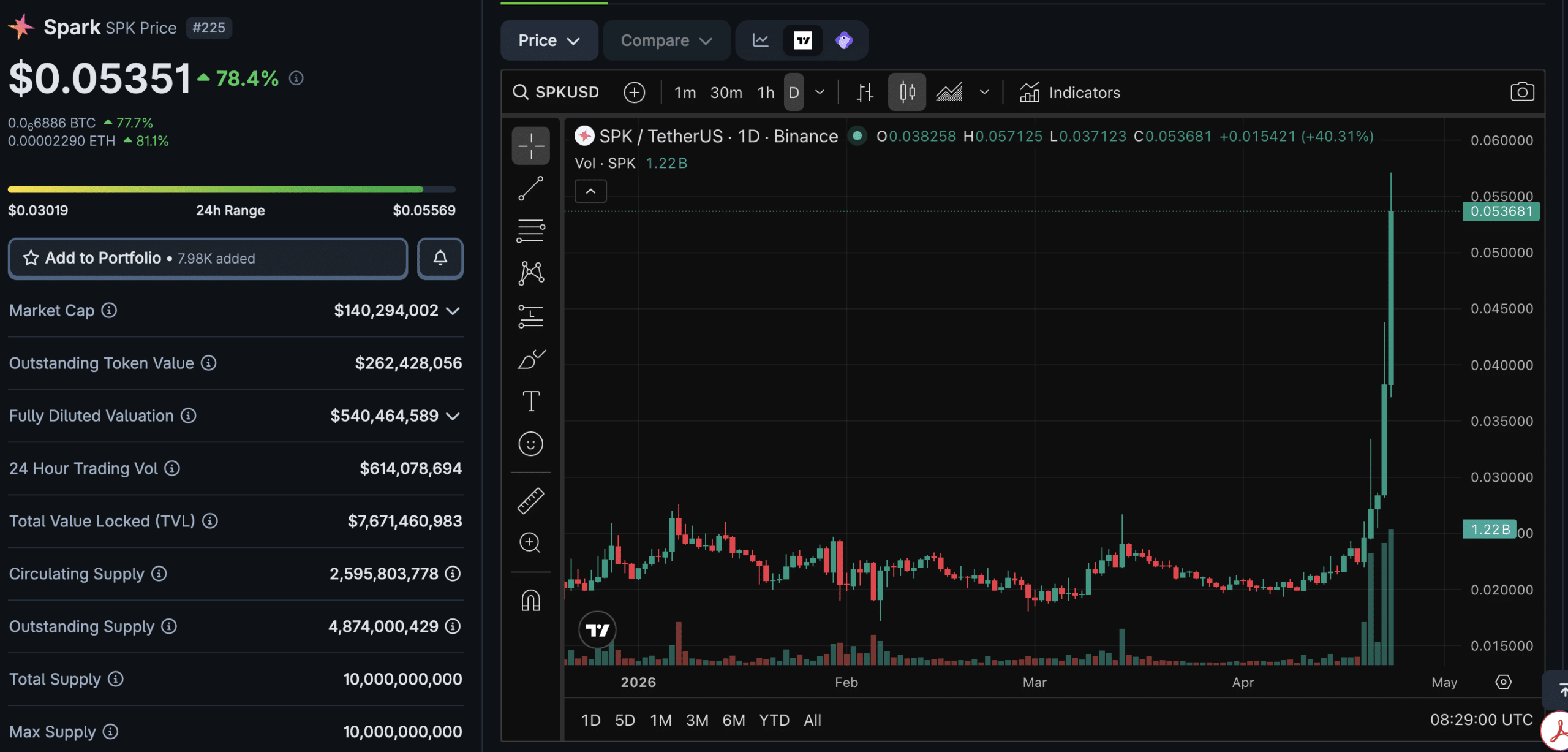Open Circulating Supply value details icon
The height and width of the screenshot is (752, 1568).
(x=453, y=574)
